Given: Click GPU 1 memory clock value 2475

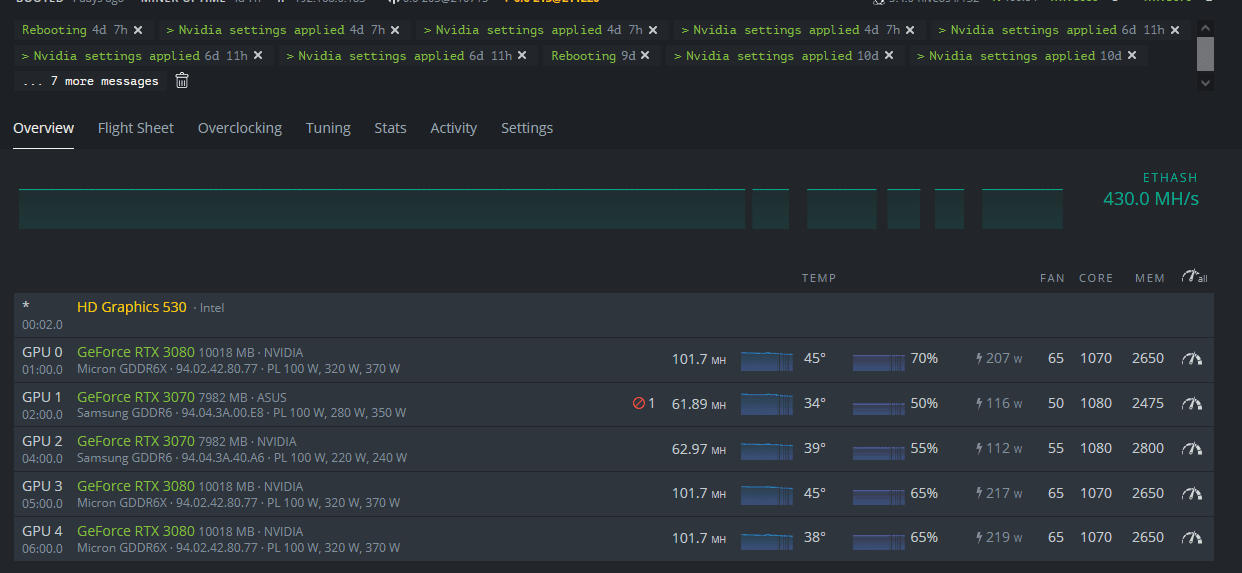Looking at the screenshot, I should (x=1148, y=403).
